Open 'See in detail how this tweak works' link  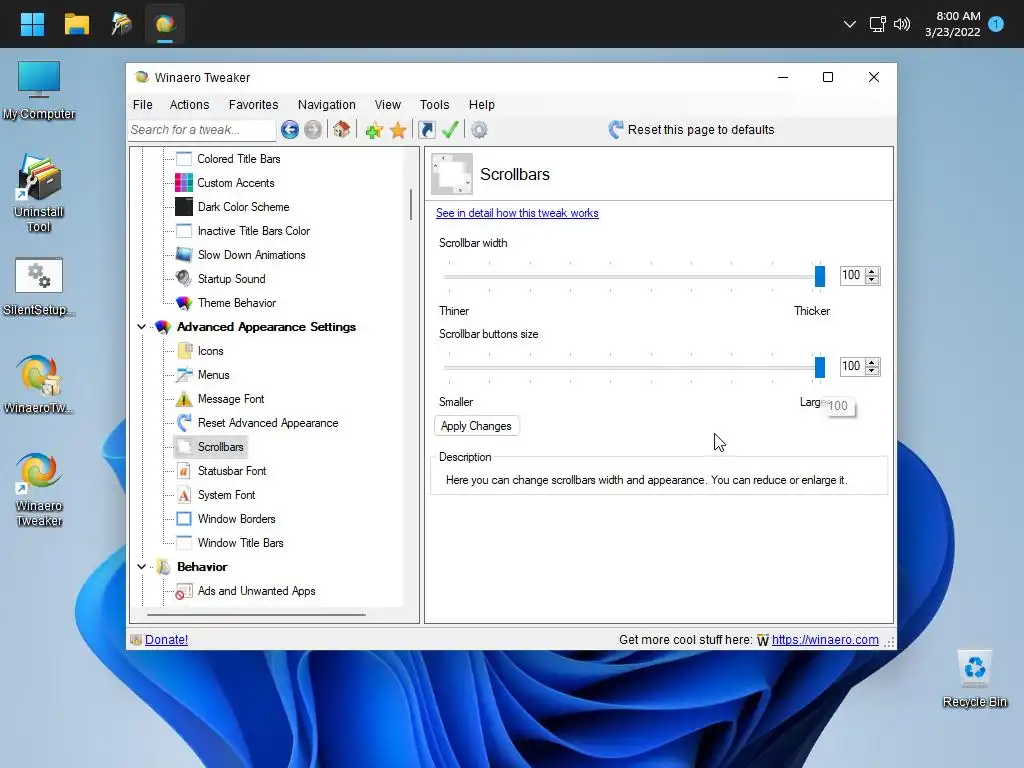(x=517, y=213)
